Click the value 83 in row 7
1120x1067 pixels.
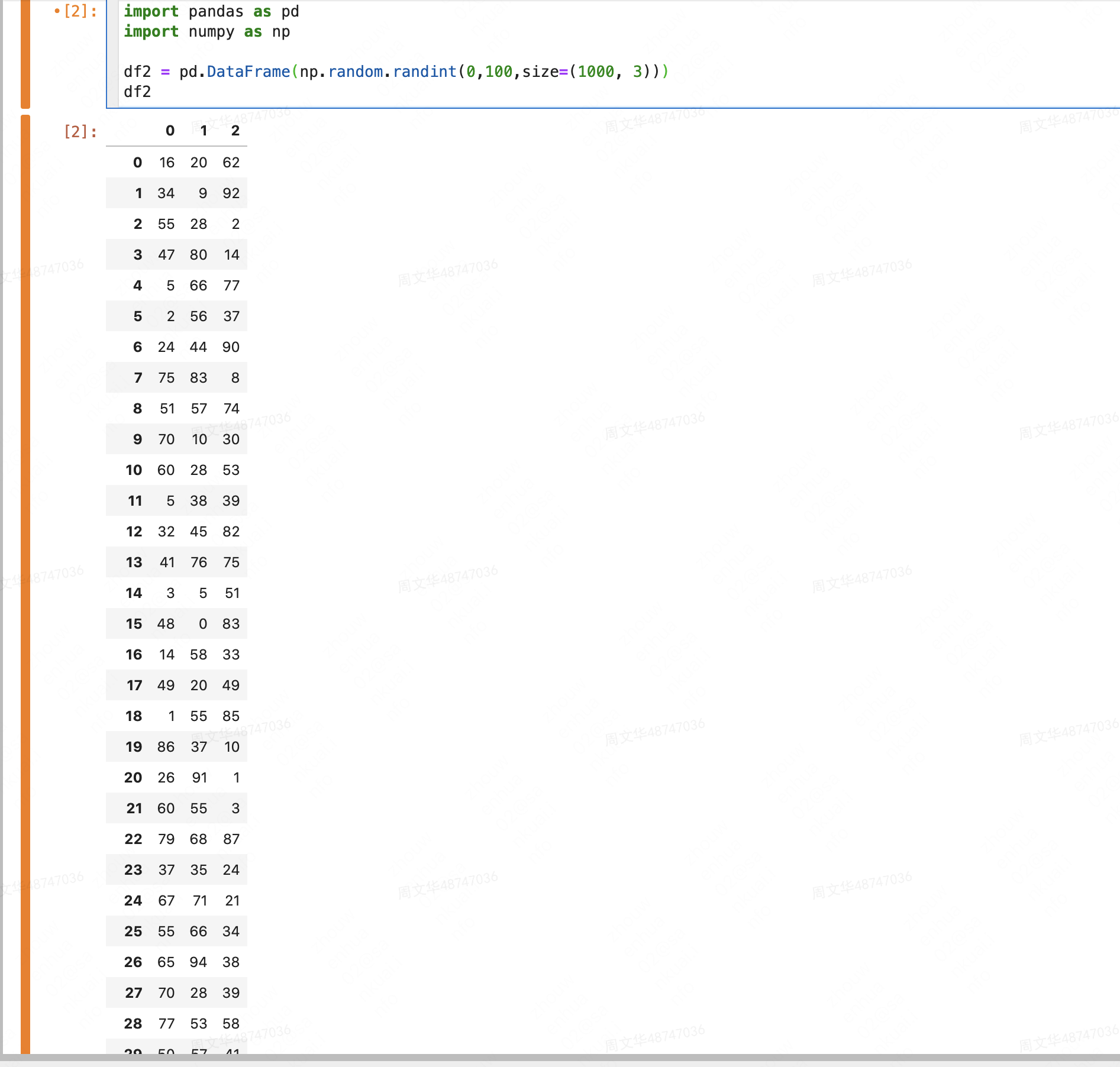click(198, 377)
